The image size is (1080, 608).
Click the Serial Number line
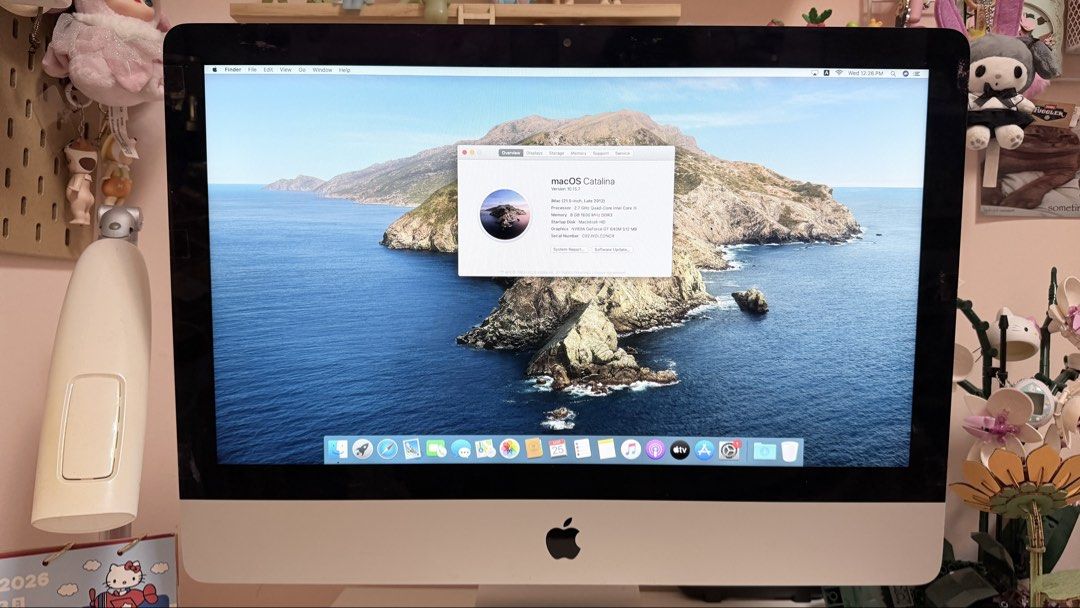point(583,235)
